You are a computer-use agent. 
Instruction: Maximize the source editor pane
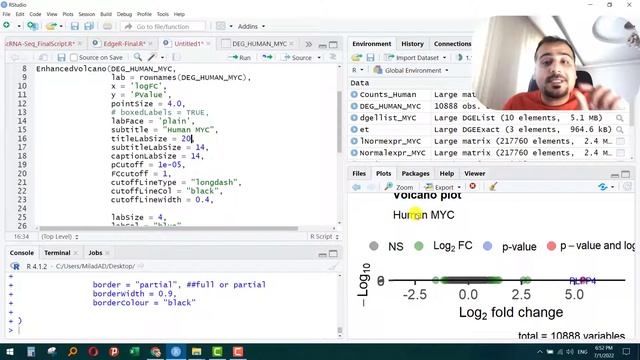333,44
